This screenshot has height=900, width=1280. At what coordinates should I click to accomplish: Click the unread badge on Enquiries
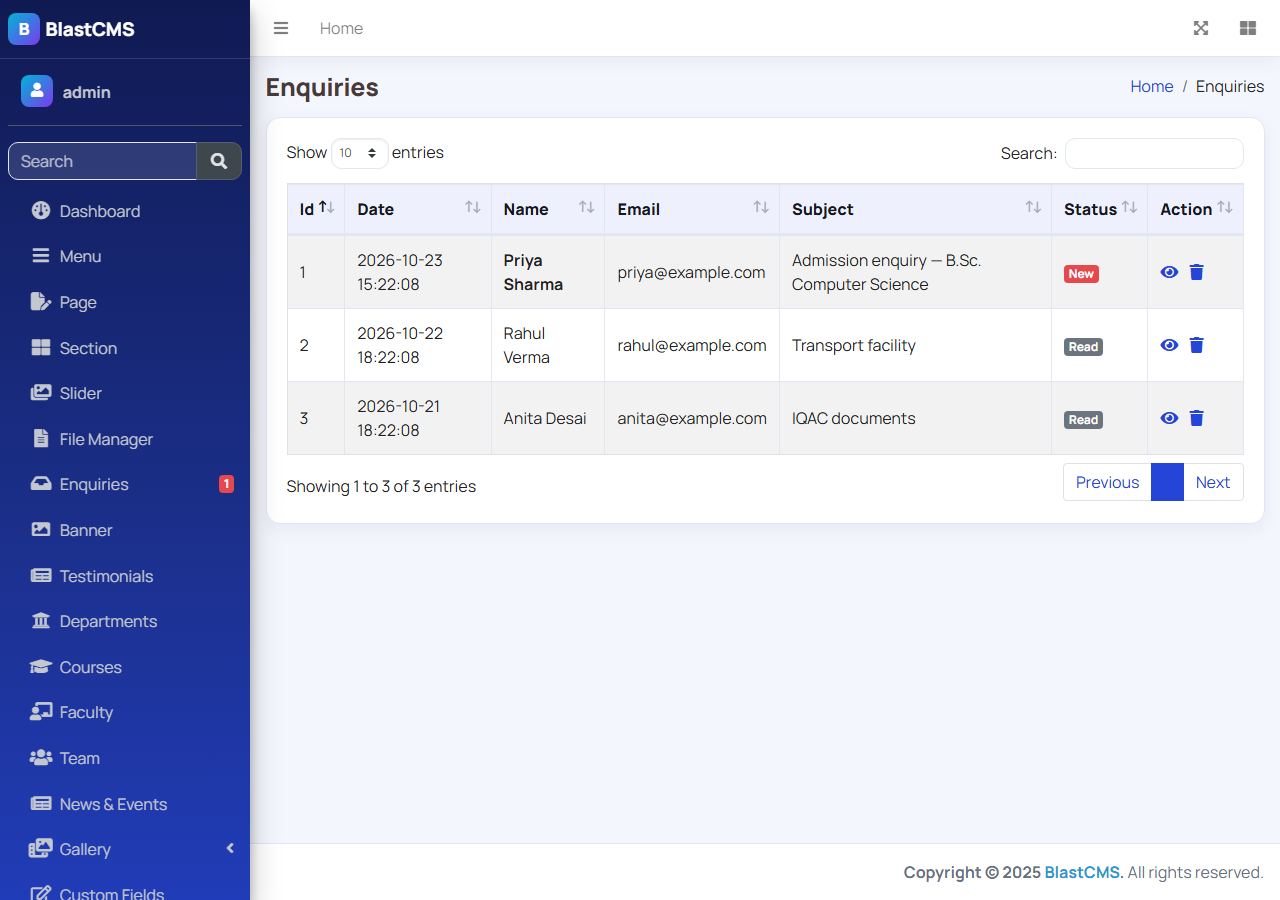pyautogui.click(x=226, y=484)
